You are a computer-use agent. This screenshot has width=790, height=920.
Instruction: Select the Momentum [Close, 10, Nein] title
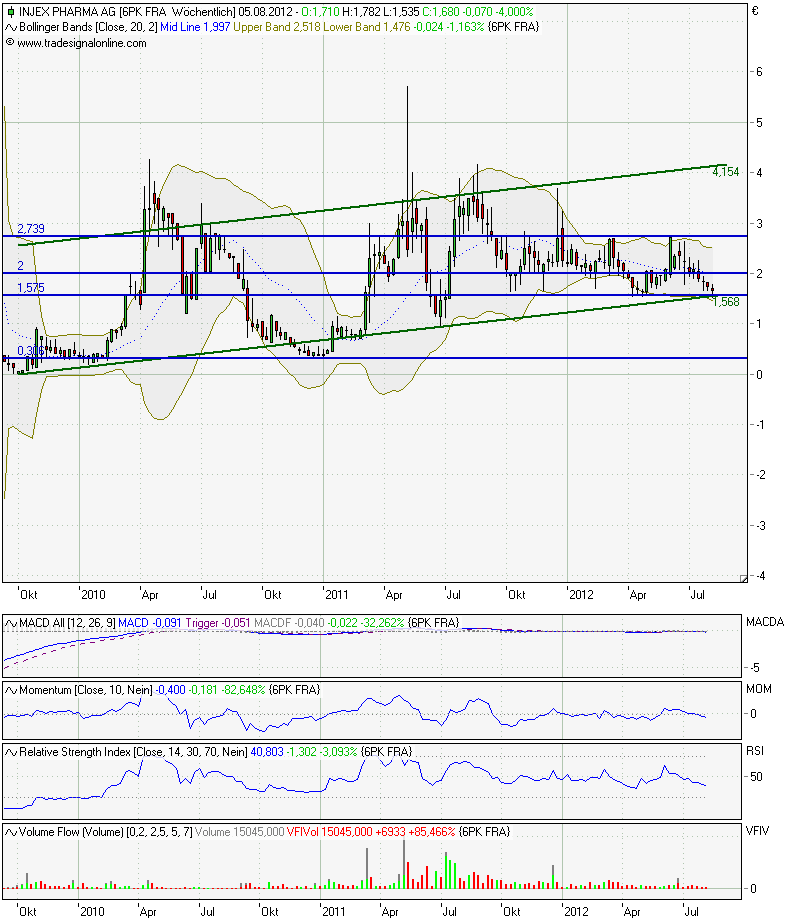click(x=86, y=691)
